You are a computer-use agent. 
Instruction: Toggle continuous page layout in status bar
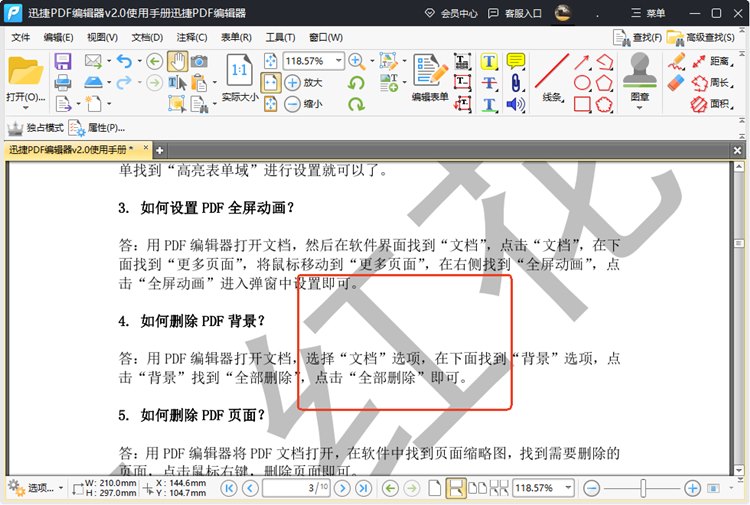coord(455,488)
